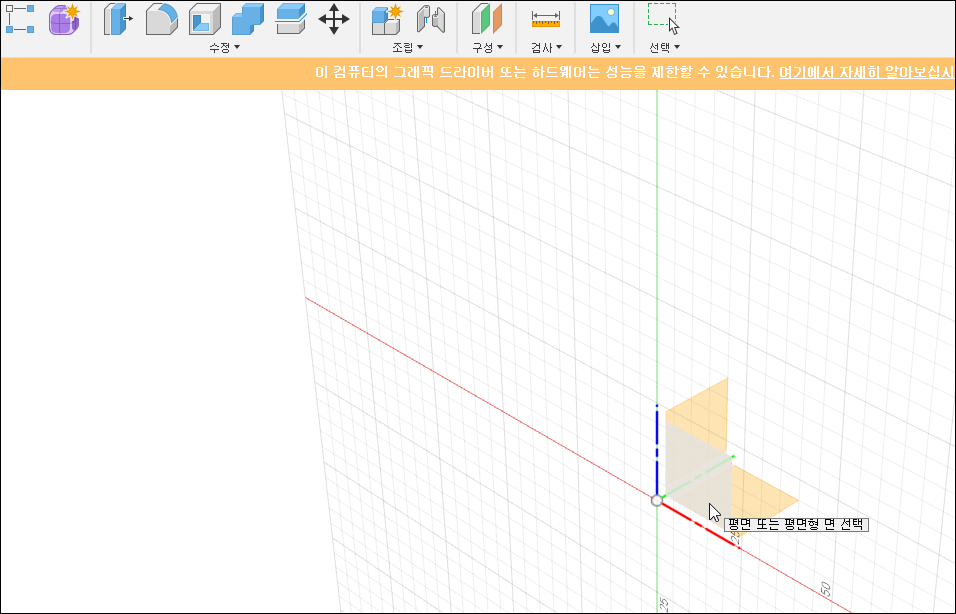Screen dimensions: 956x614
Task: Click the Combine bodies tool
Action: click(248, 19)
